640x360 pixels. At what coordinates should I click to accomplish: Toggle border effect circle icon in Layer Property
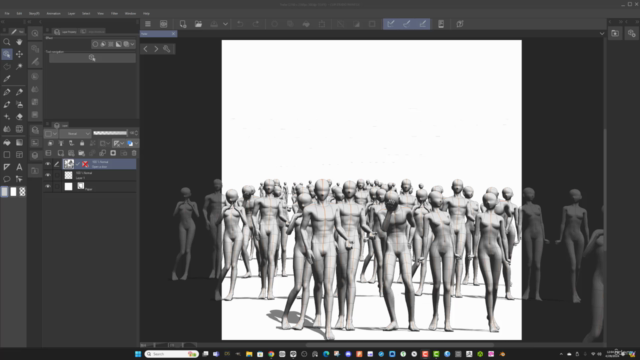click(95, 44)
